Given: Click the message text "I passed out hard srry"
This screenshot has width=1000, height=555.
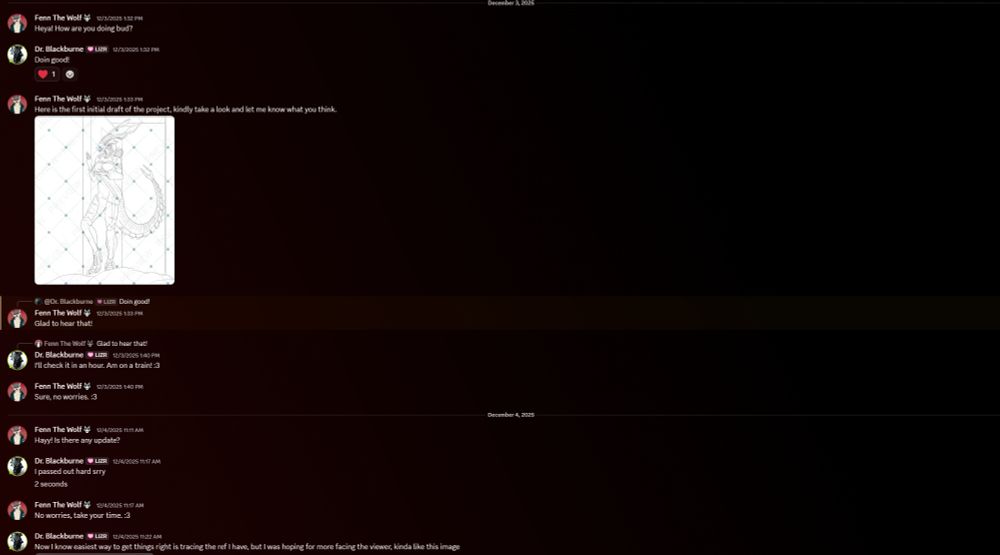Looking at the screenshot, I should coord(70,471).
